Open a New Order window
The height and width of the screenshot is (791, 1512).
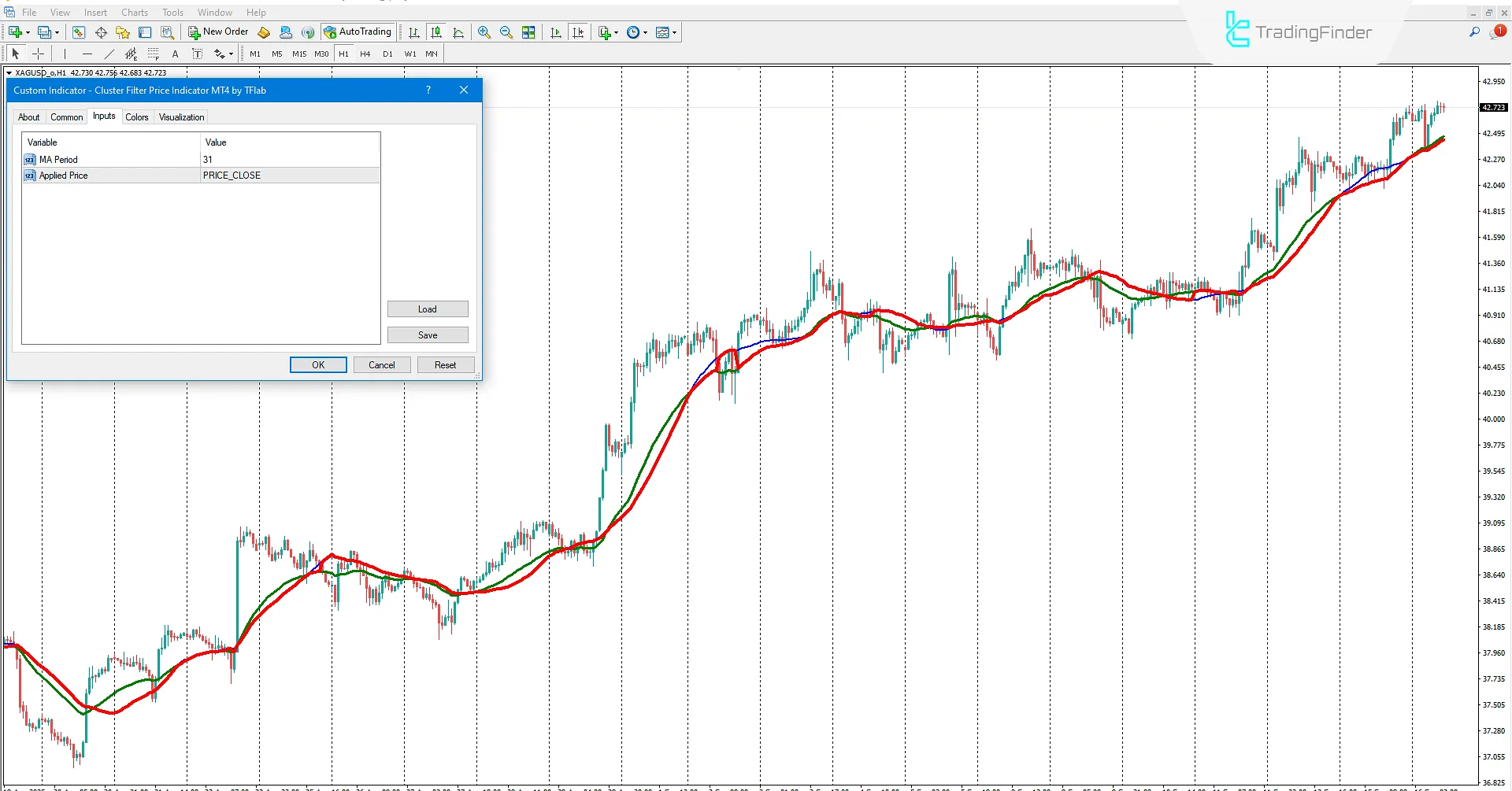coord(218,31)
